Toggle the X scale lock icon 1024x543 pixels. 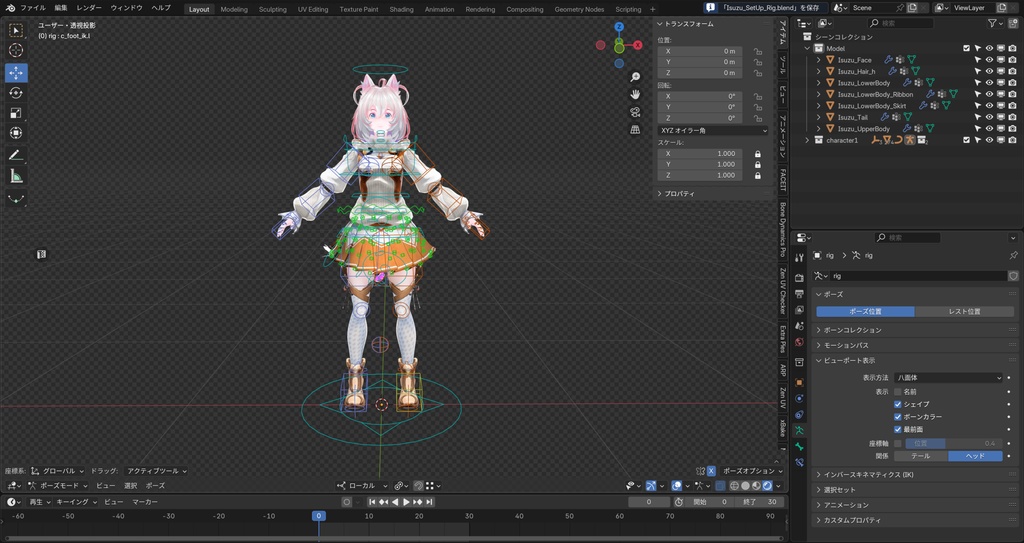(x=758, y=154)
